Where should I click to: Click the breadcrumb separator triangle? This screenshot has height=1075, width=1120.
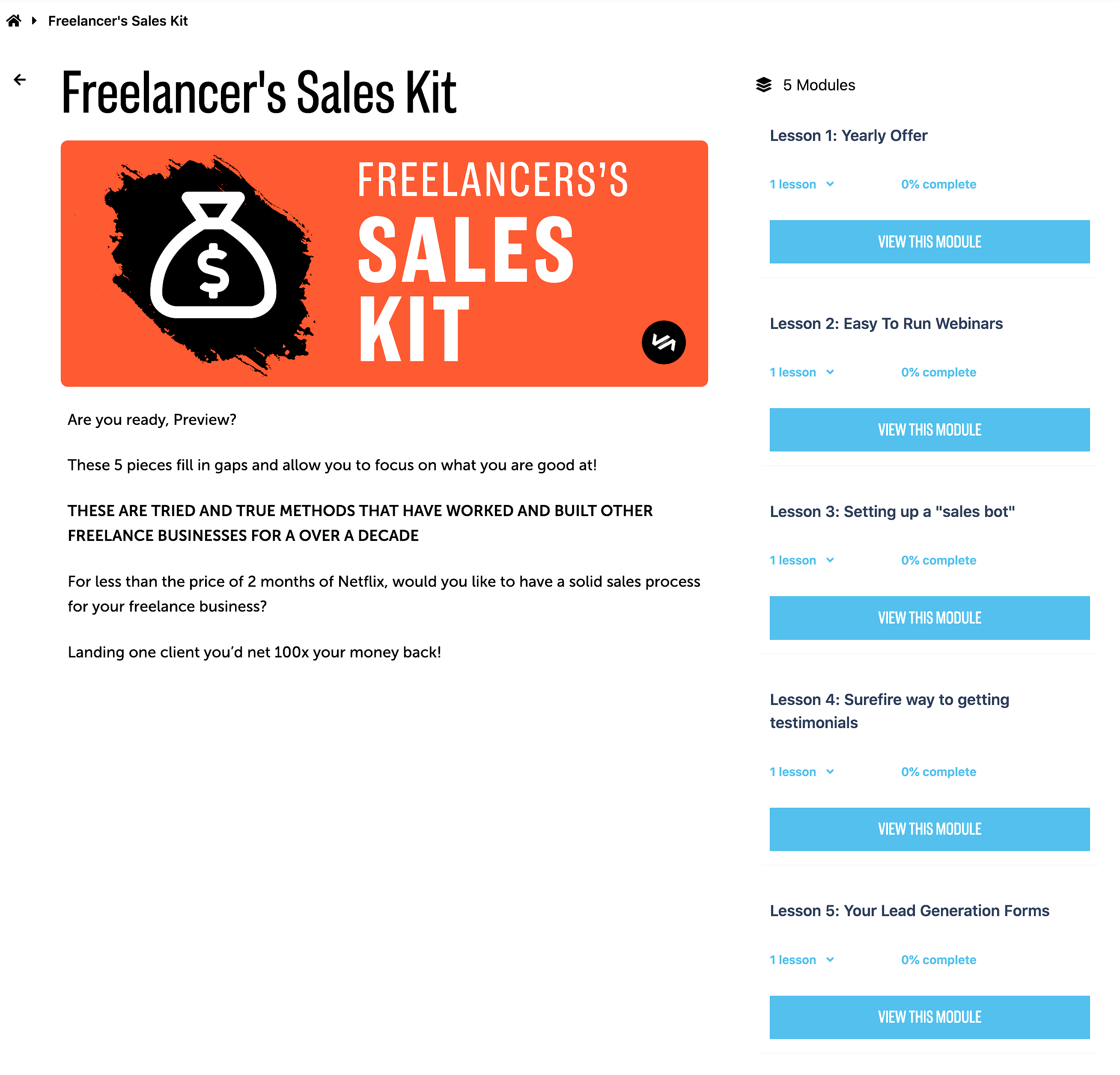click(34, 21)
